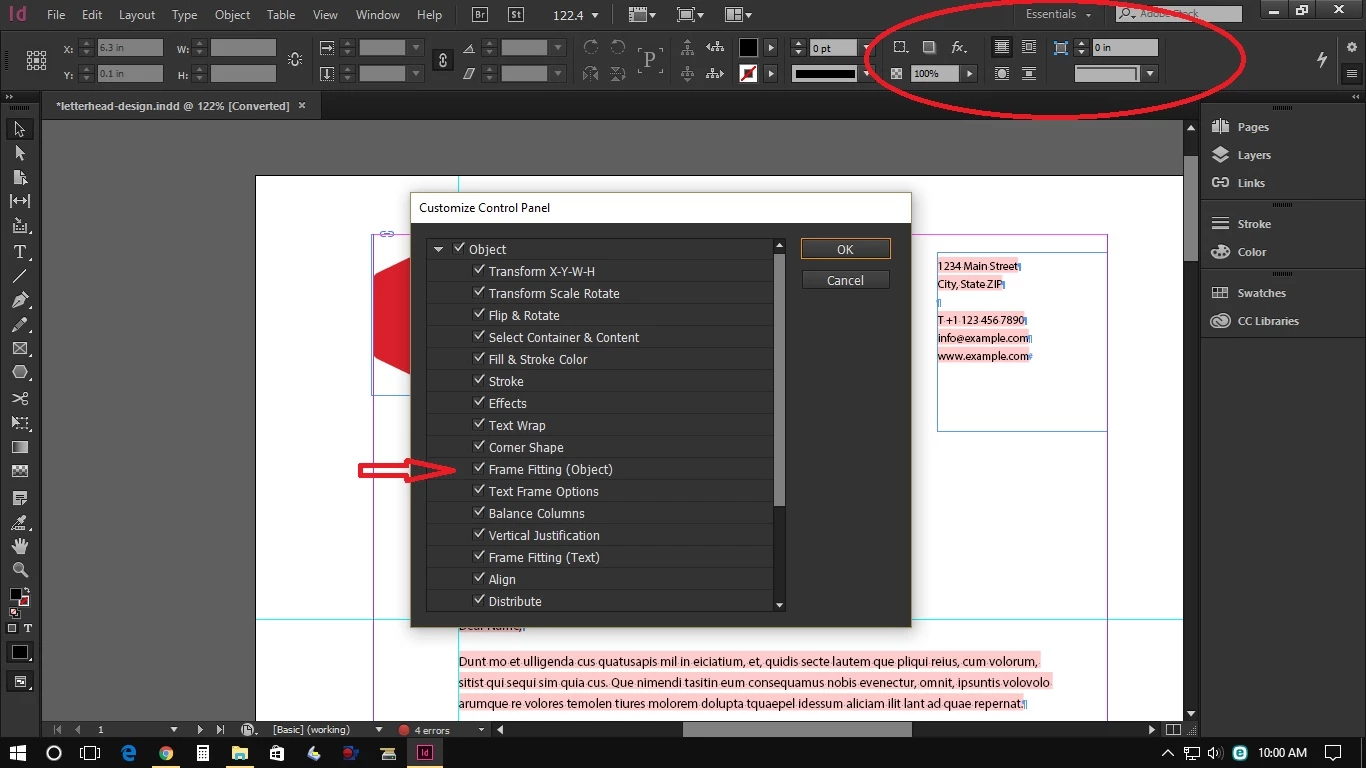Select the Rectangle Frame tool
1366x768 pixels.
pyautogui.click(x=19, y=349)
